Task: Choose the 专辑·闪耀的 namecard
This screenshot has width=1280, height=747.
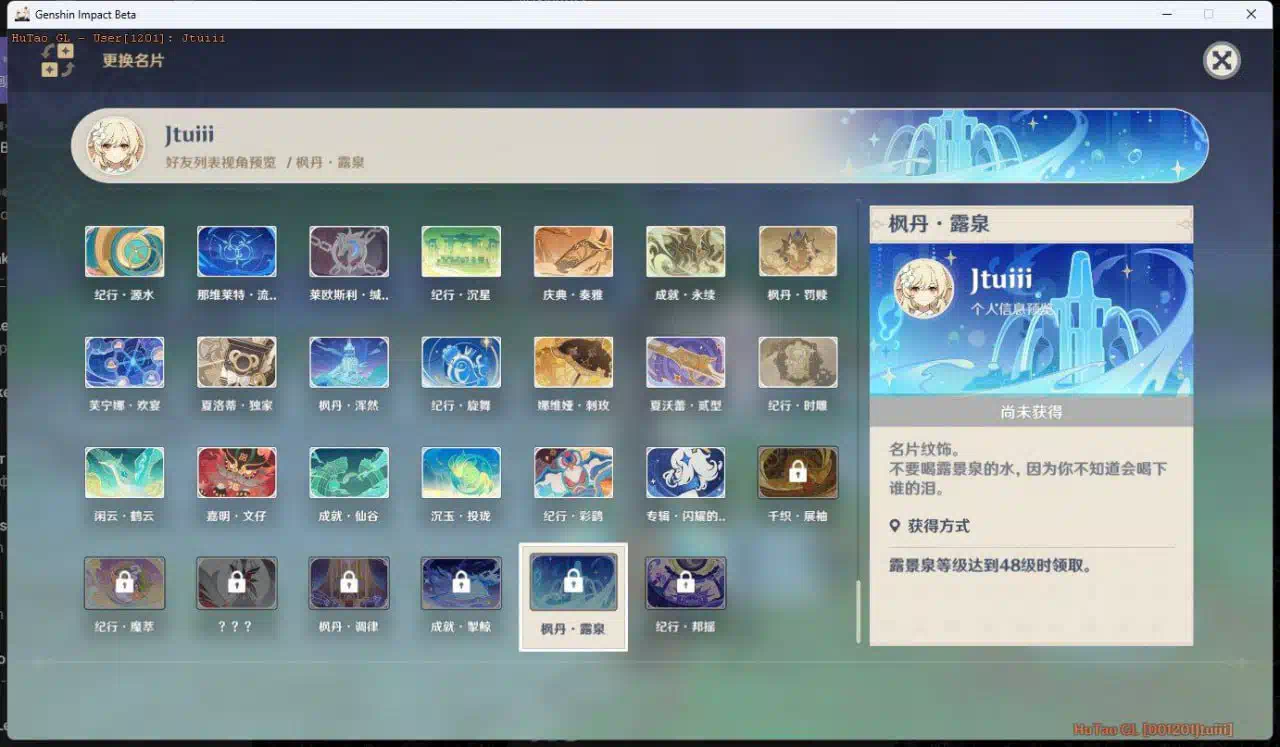Action: 685,472
